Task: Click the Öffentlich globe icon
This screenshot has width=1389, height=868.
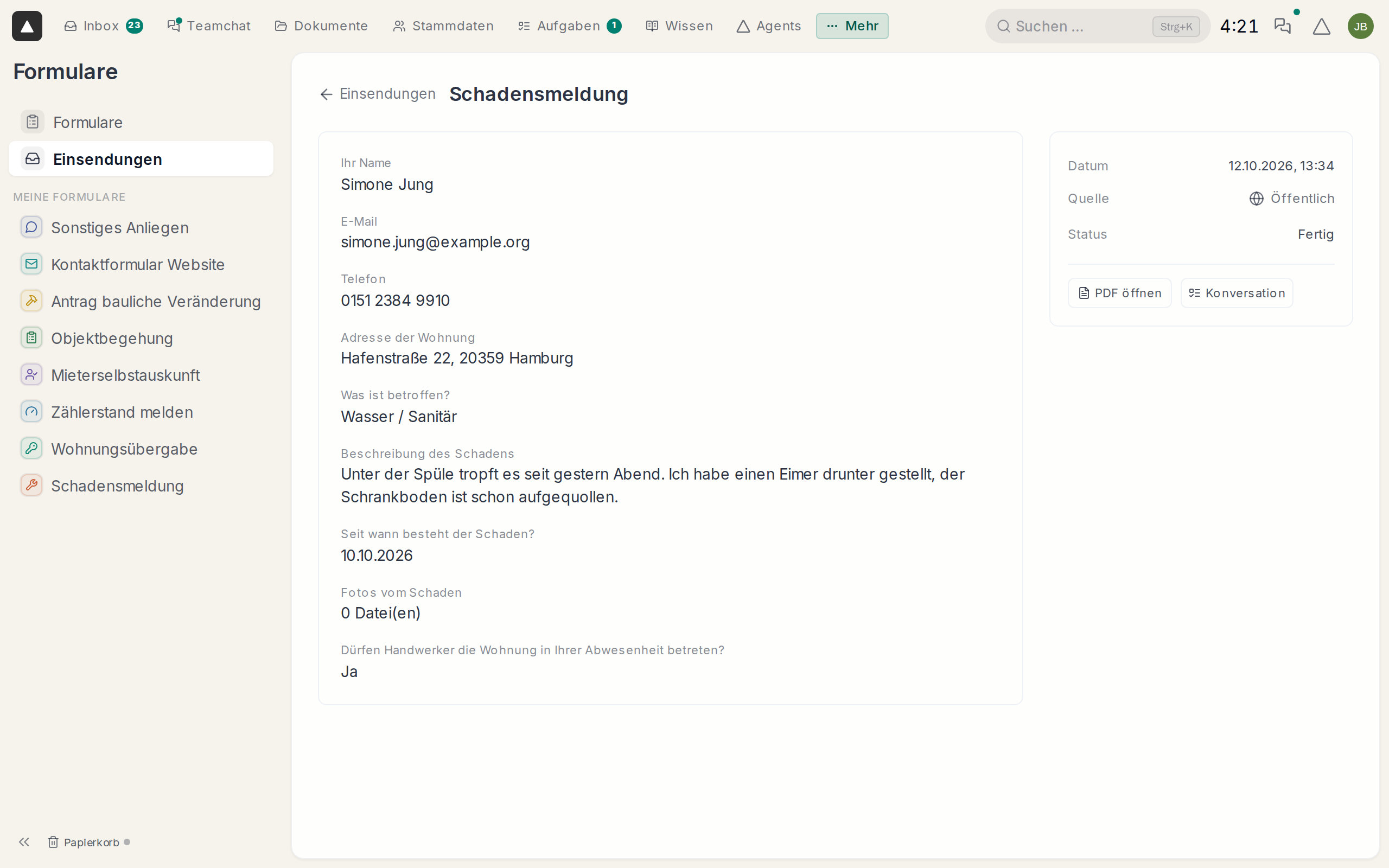Action: pos(1256,199)
